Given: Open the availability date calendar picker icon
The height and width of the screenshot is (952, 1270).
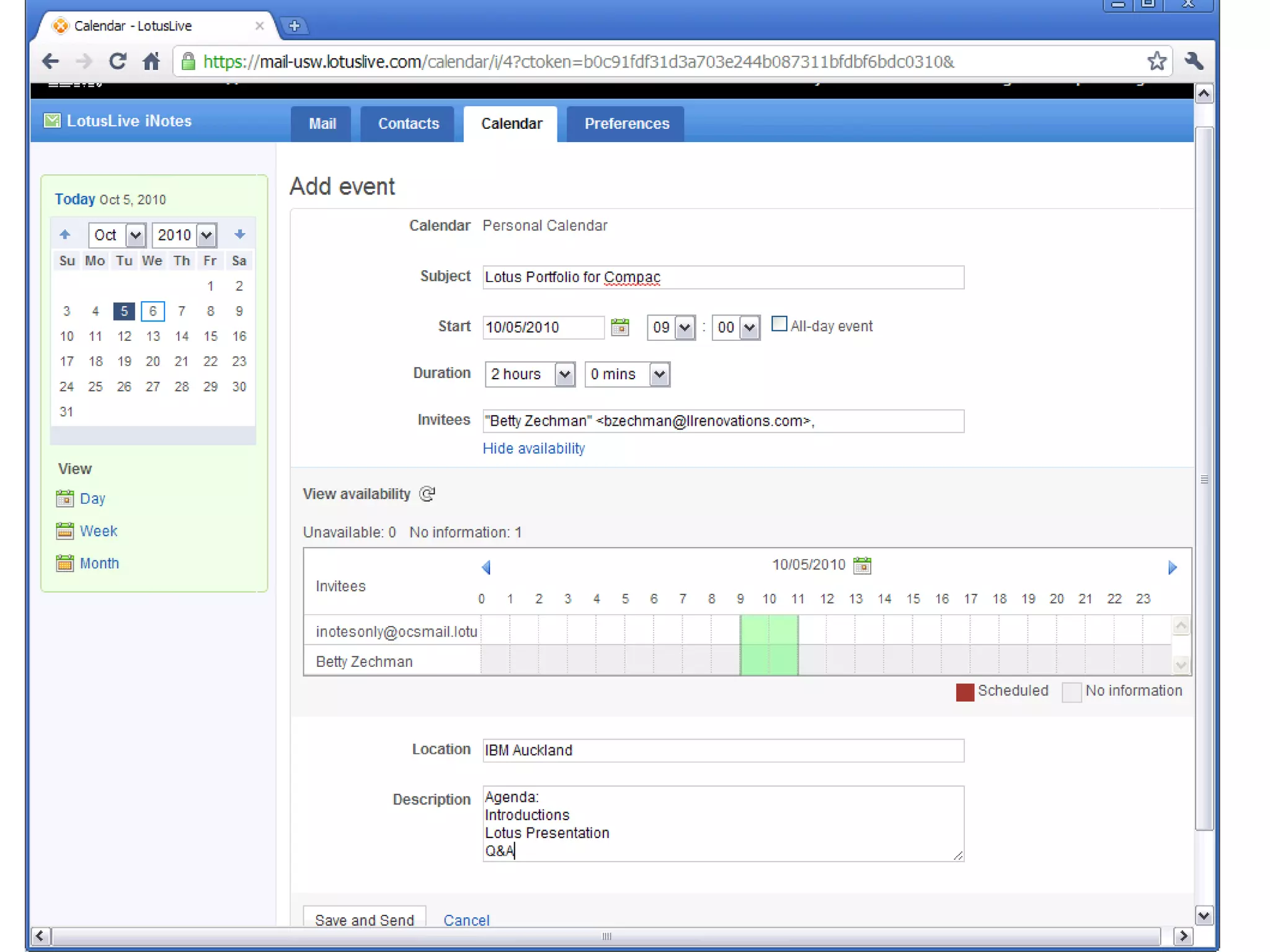Looking at the screenshot, I should (862, 565).
